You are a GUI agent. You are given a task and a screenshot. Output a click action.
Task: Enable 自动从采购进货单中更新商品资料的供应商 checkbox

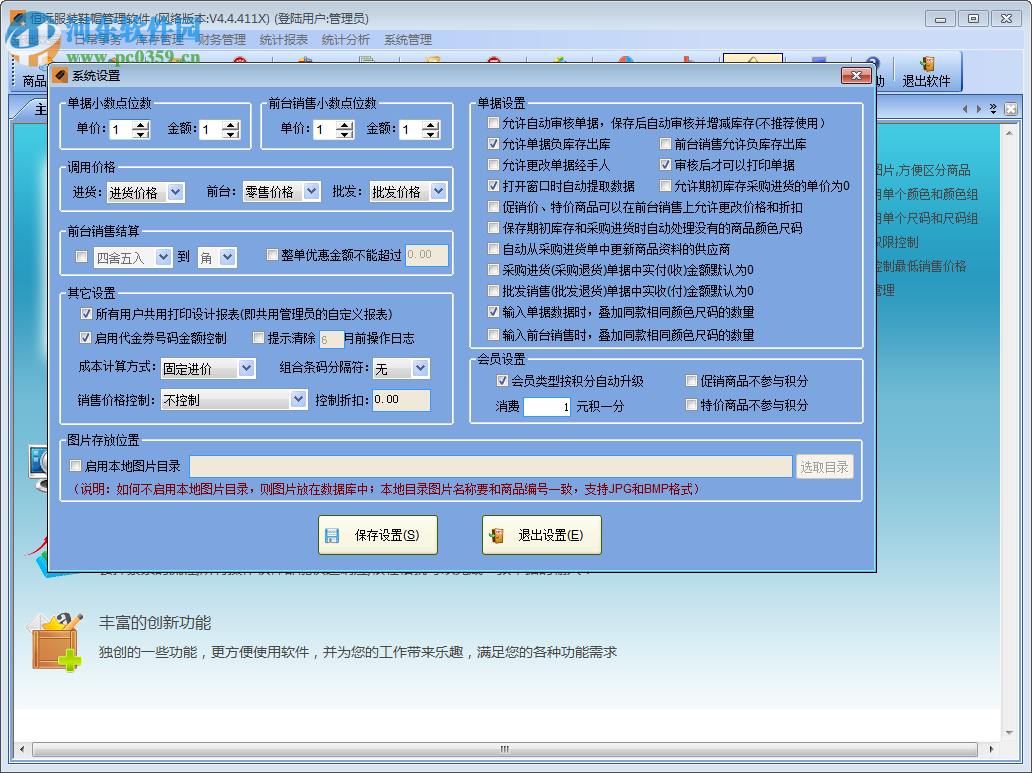[x=493, y=248]
